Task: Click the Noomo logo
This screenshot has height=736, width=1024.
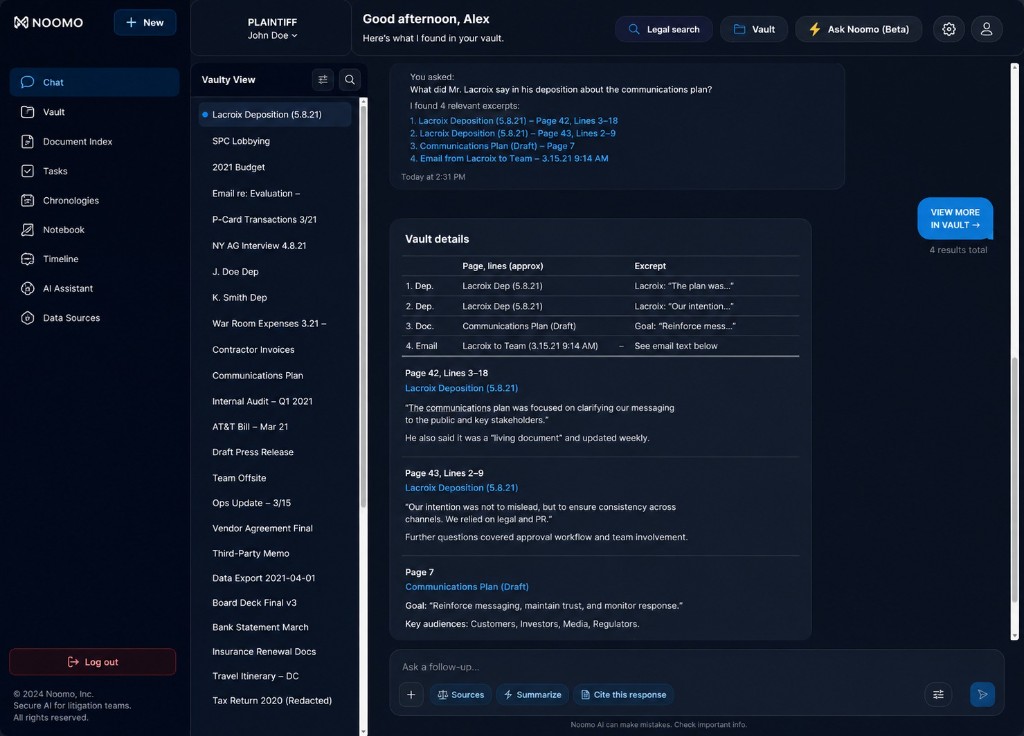Action: point(48,22)
